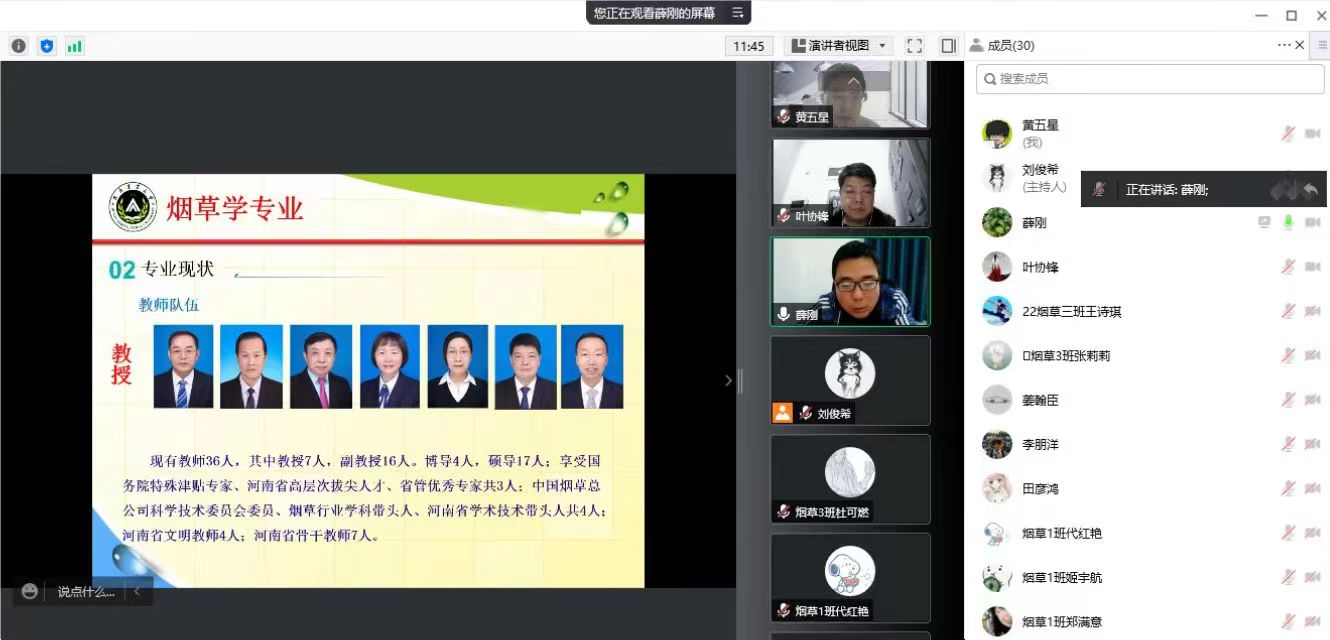Expand the video thumbnails with the right arrow
1330x640 pixels.
pos(727,381)
